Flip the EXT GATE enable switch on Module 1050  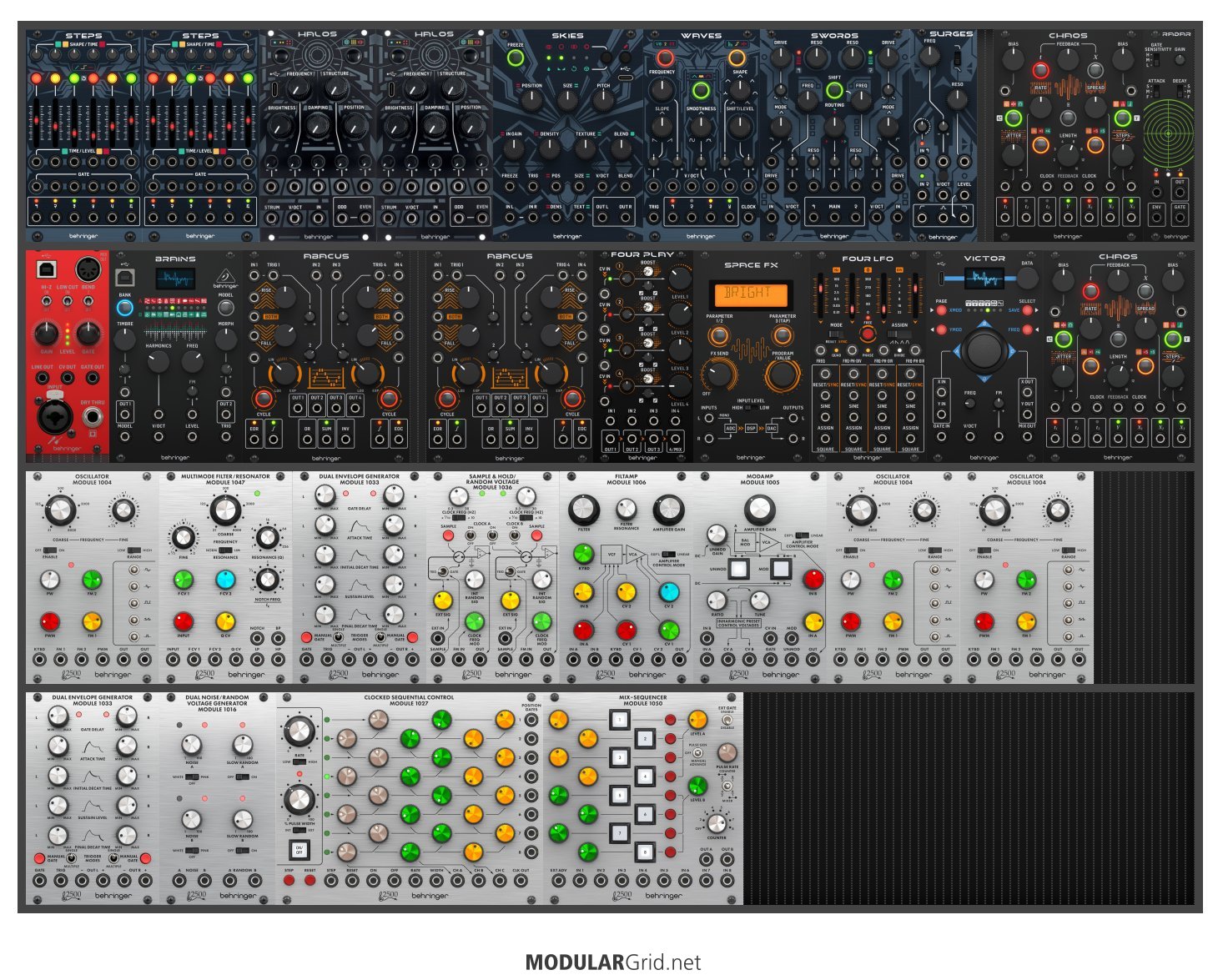point(727,721)
